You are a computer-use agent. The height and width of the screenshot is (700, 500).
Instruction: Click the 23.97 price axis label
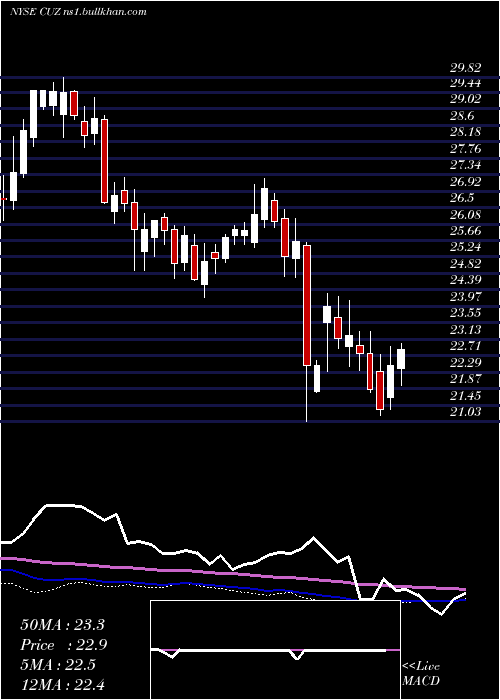(466, 296)
